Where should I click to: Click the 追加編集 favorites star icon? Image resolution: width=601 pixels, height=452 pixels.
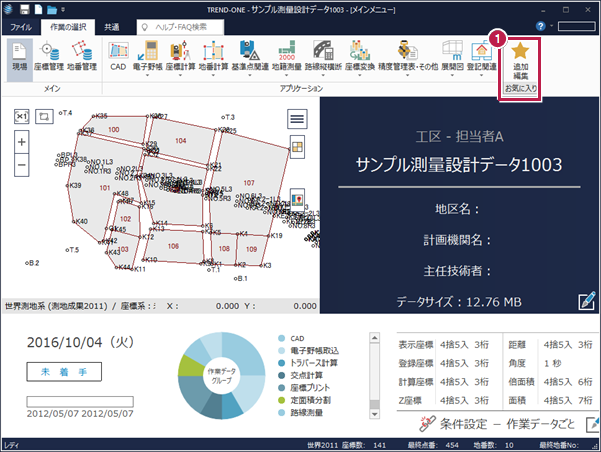point(520,61)
